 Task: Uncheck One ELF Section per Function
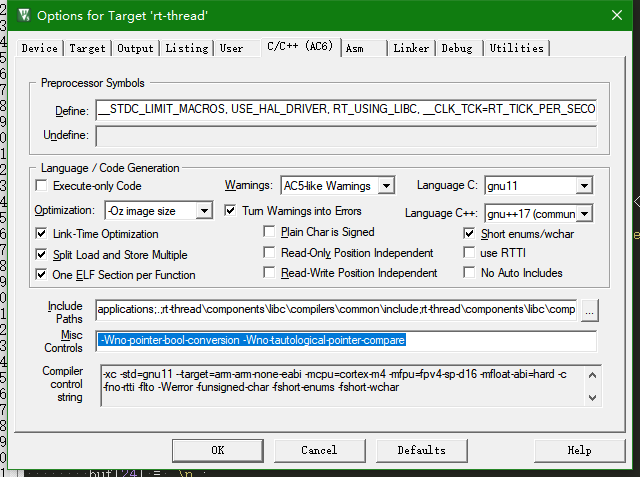tap(41, 275)
